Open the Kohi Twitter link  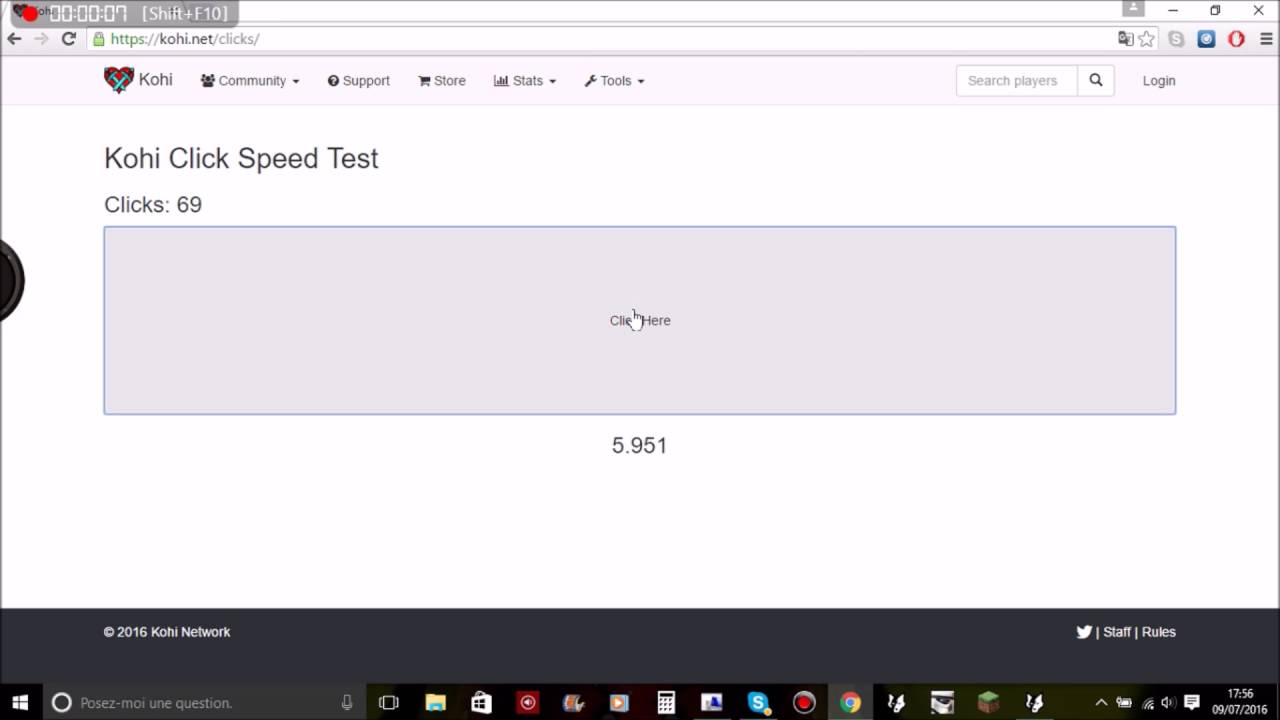[1084, 632]
